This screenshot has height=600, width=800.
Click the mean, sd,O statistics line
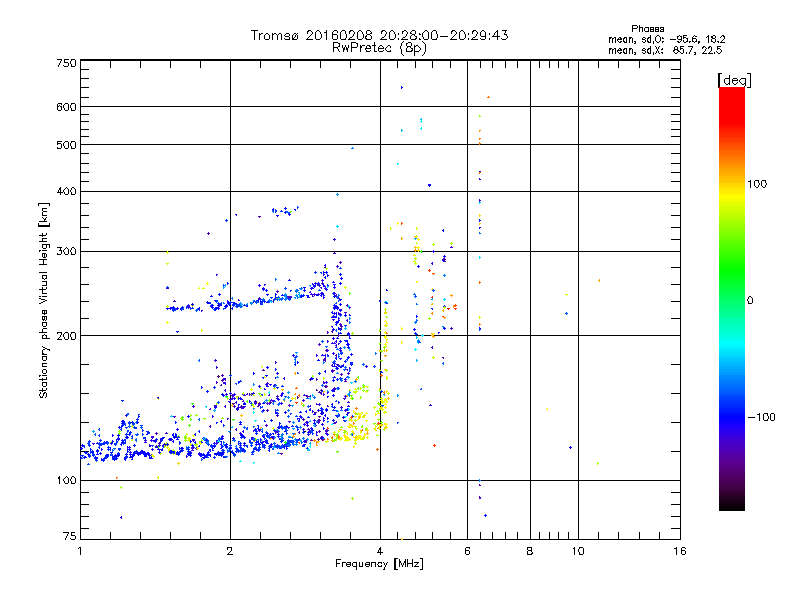pyautogui.click(x=665, y=39)
